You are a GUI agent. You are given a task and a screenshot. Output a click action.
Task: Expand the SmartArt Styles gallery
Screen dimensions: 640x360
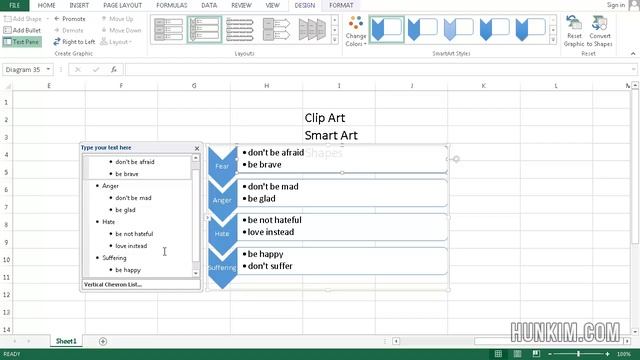pos(553,40)
